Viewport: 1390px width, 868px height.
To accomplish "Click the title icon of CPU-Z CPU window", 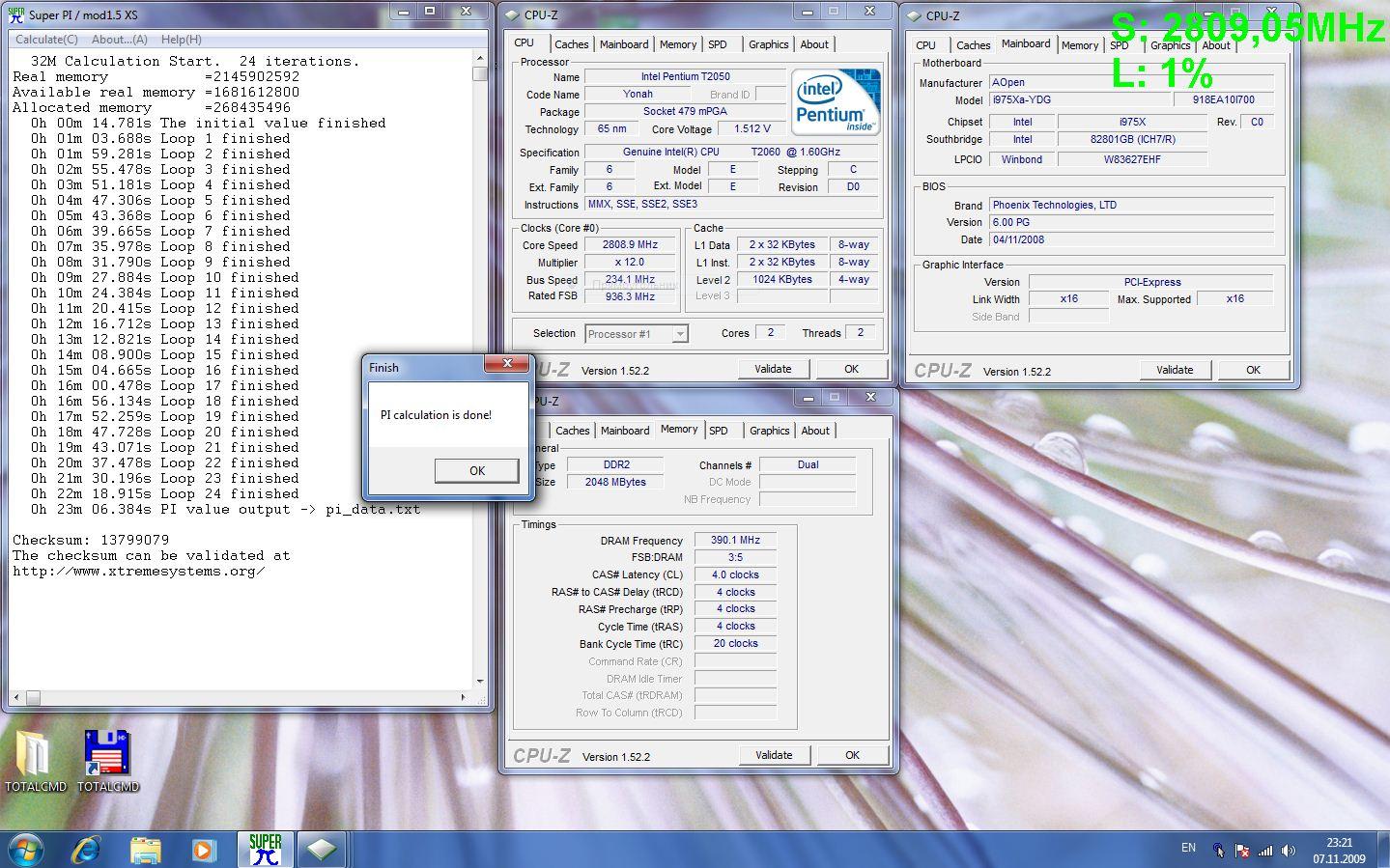I will [x=512, y=14].
